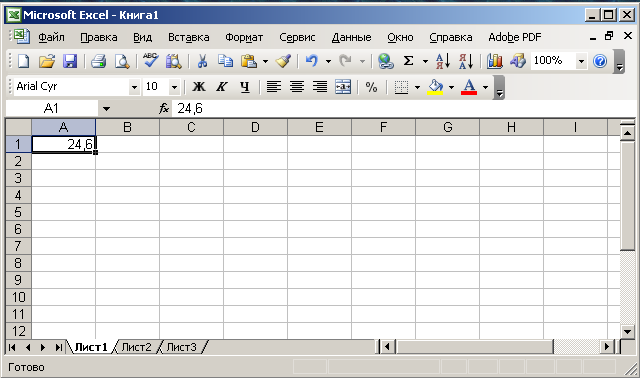Open the Данные menu
Screen dimensions: 640x378
click(x=351, y=37)
